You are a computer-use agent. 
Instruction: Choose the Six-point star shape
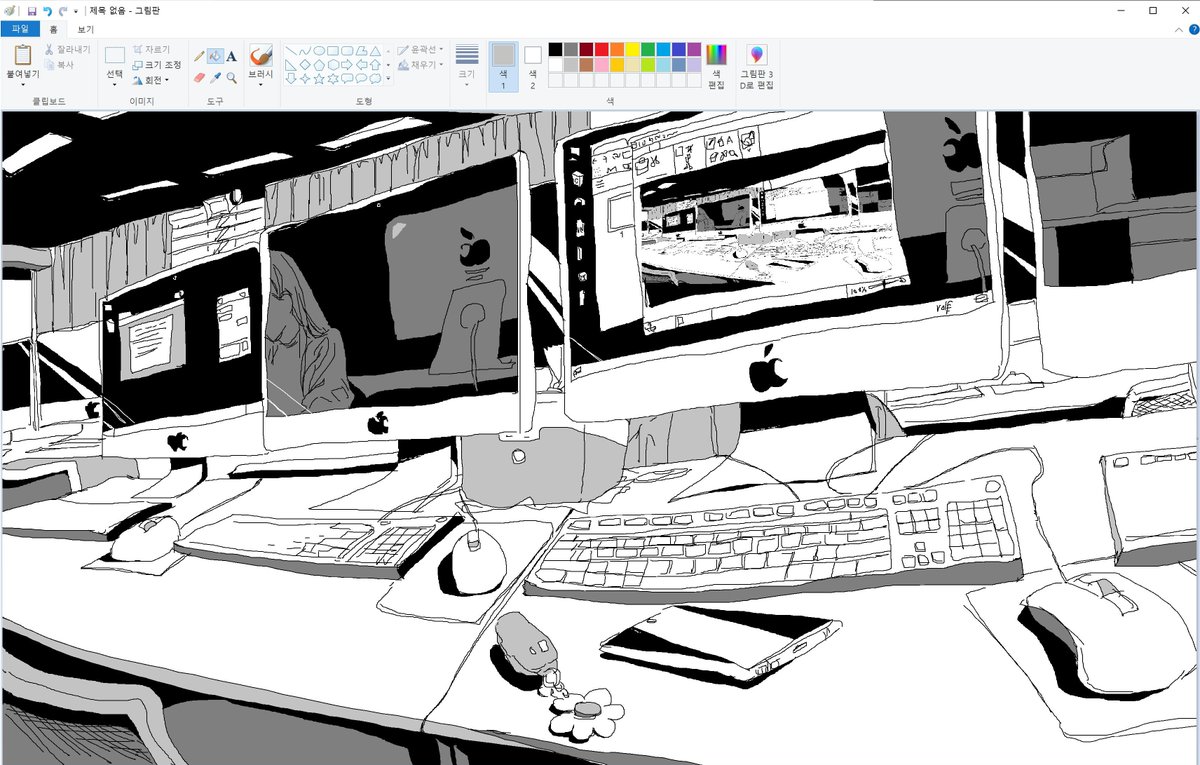[333, 78]
